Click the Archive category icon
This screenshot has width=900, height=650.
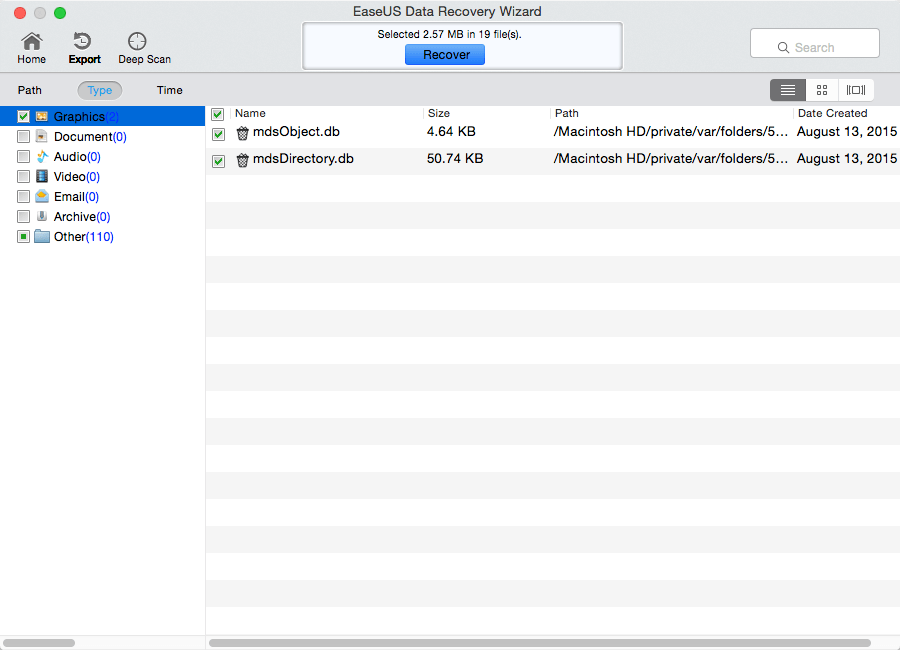pyautogui.click(x=42, y=216)
